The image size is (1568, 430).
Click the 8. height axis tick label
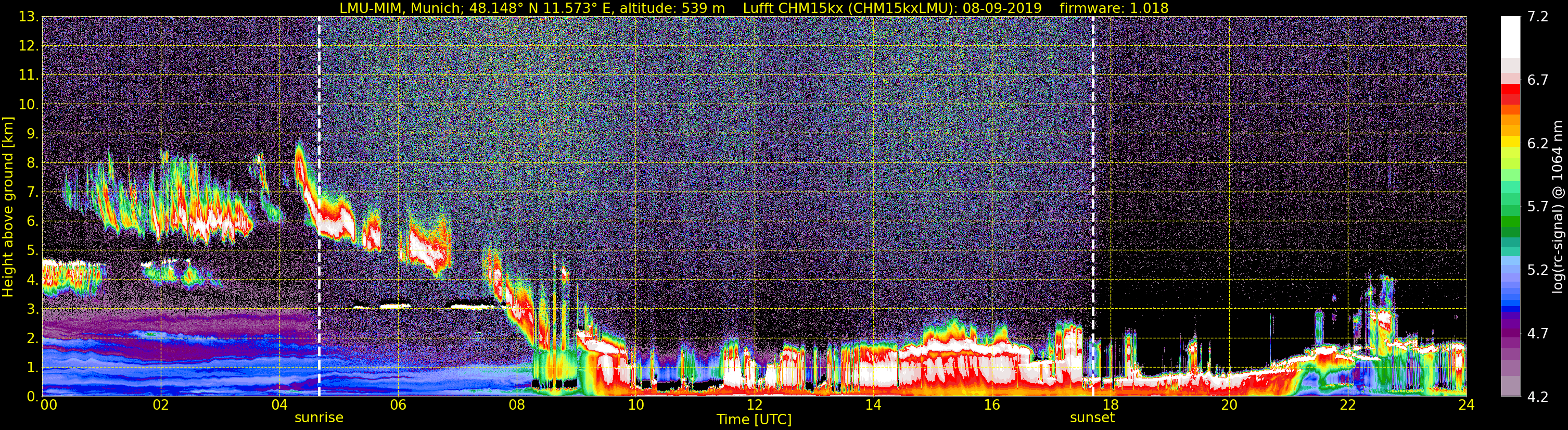pyautogui.click(x=33, y=163)
